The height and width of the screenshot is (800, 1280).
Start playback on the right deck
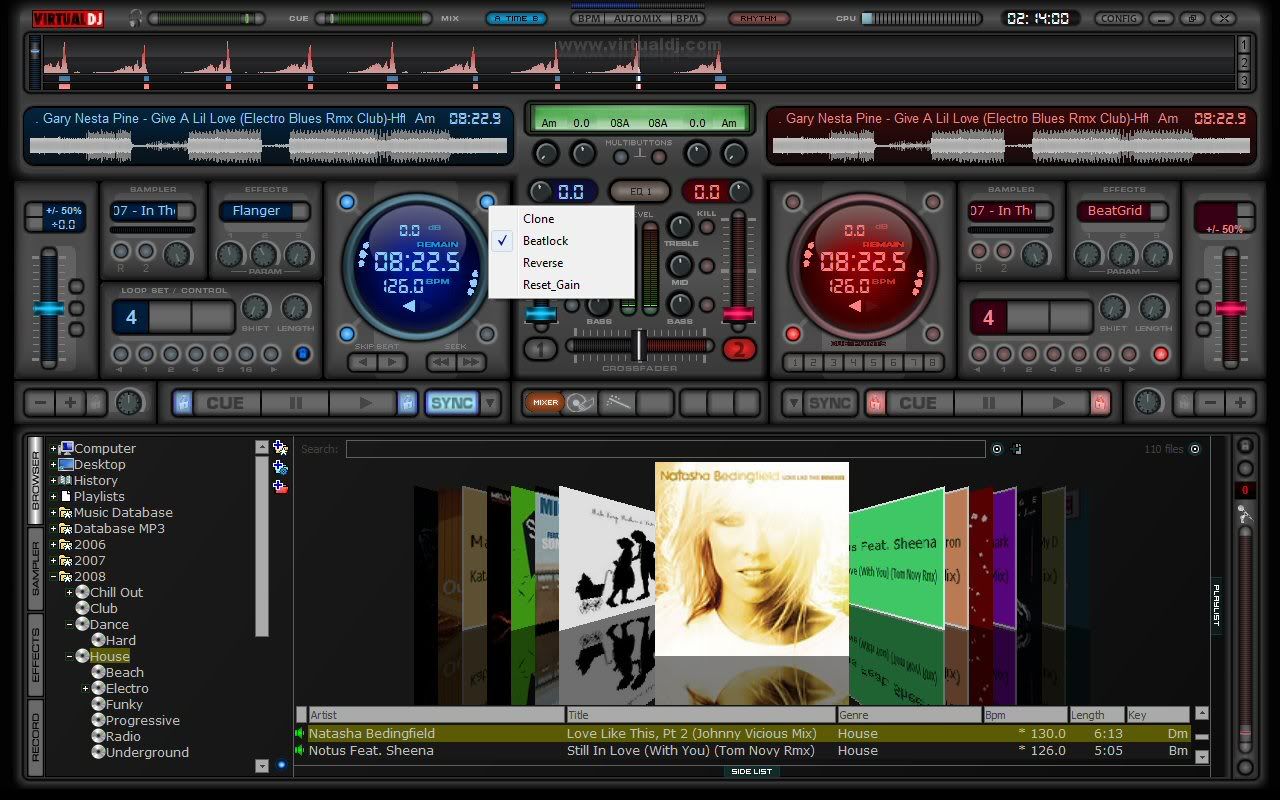coord(1057,403)
